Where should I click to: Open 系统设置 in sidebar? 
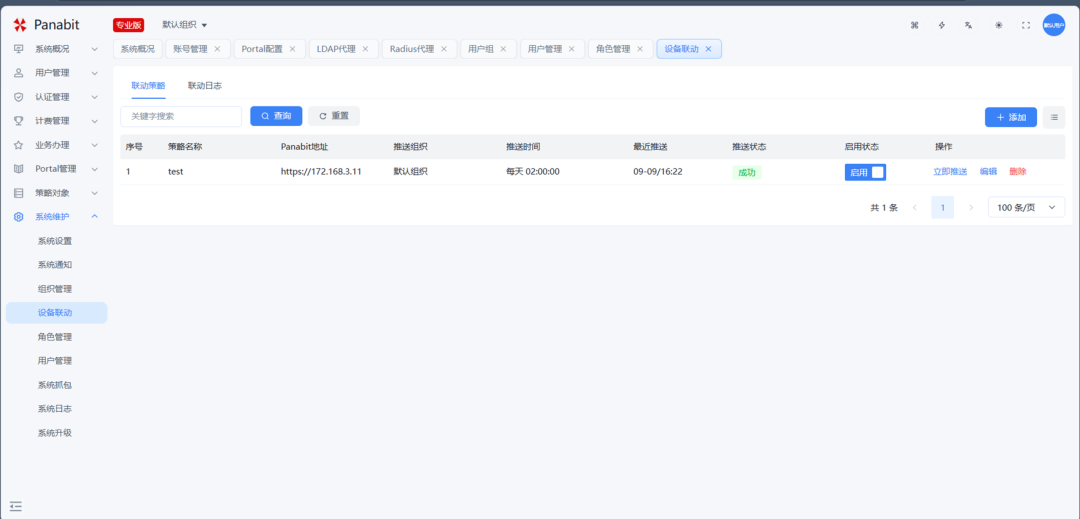[x=55, y=241]
